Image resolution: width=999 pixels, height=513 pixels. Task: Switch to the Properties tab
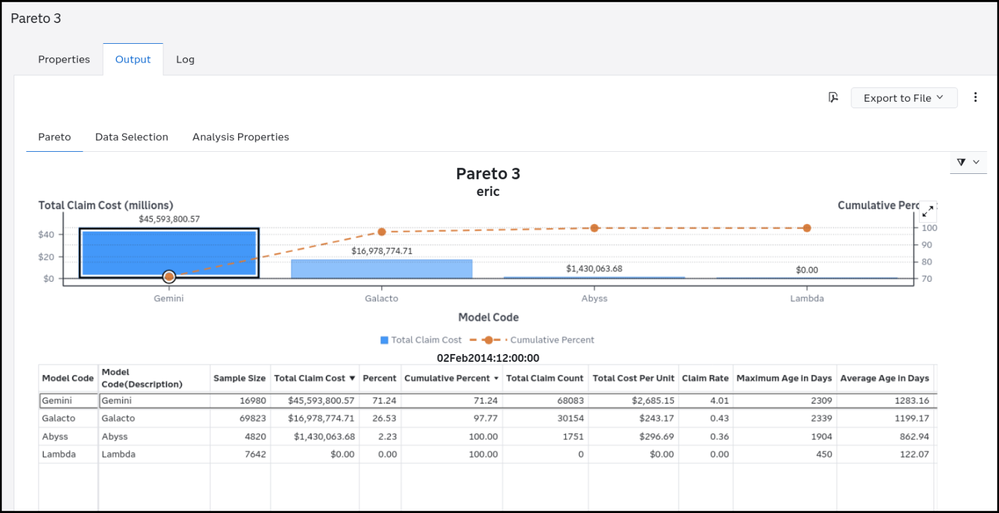coord(64,59)
